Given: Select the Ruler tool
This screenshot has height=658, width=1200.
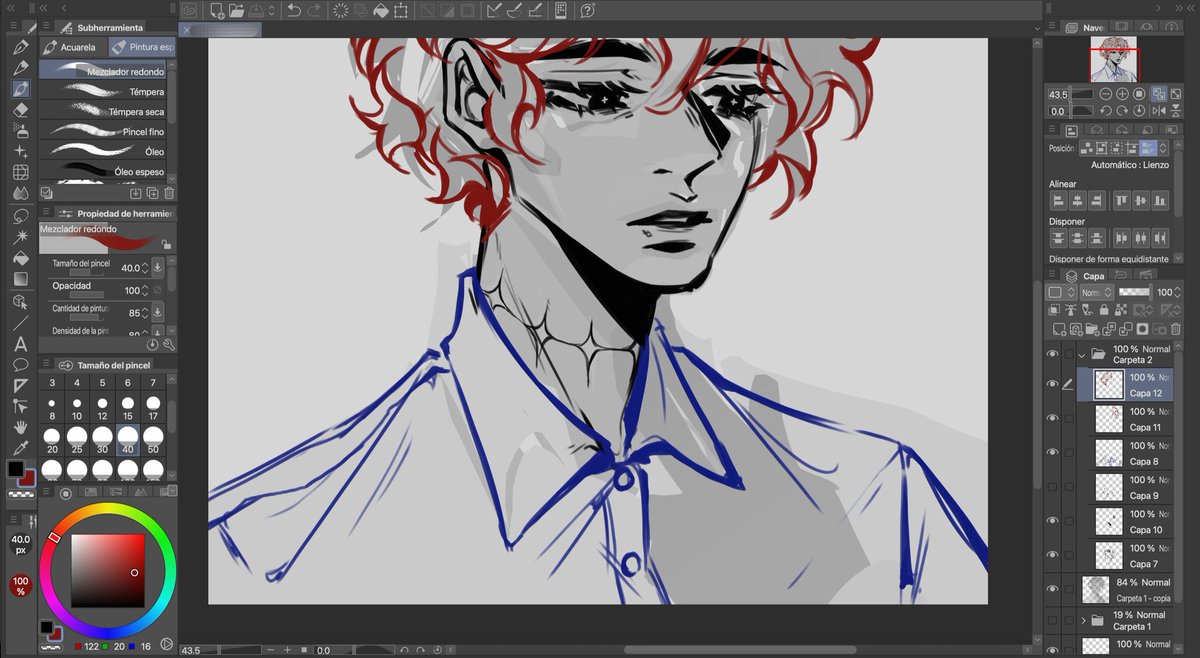Looking at the screenshot, I should (20, 385).
